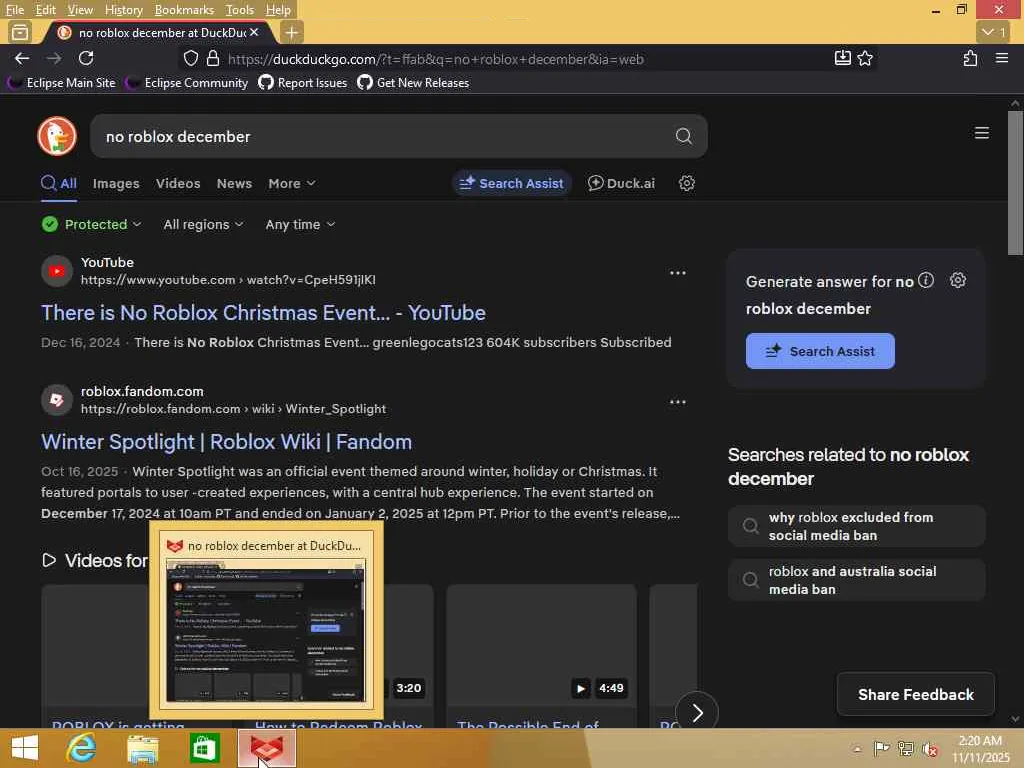Search 'roblox and australia social media ban'
1024x768 pixels.
[x=856, y=580]
